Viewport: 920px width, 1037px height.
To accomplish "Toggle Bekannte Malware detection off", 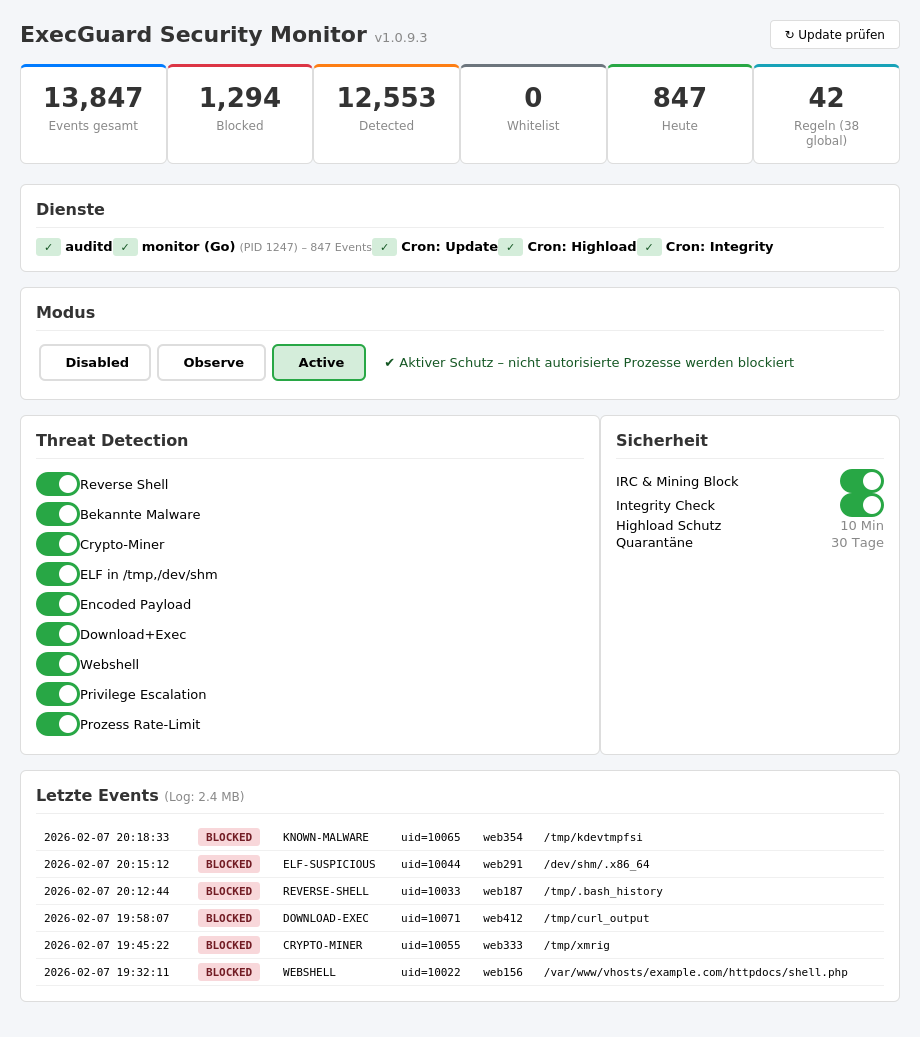I will coord(58,514).
